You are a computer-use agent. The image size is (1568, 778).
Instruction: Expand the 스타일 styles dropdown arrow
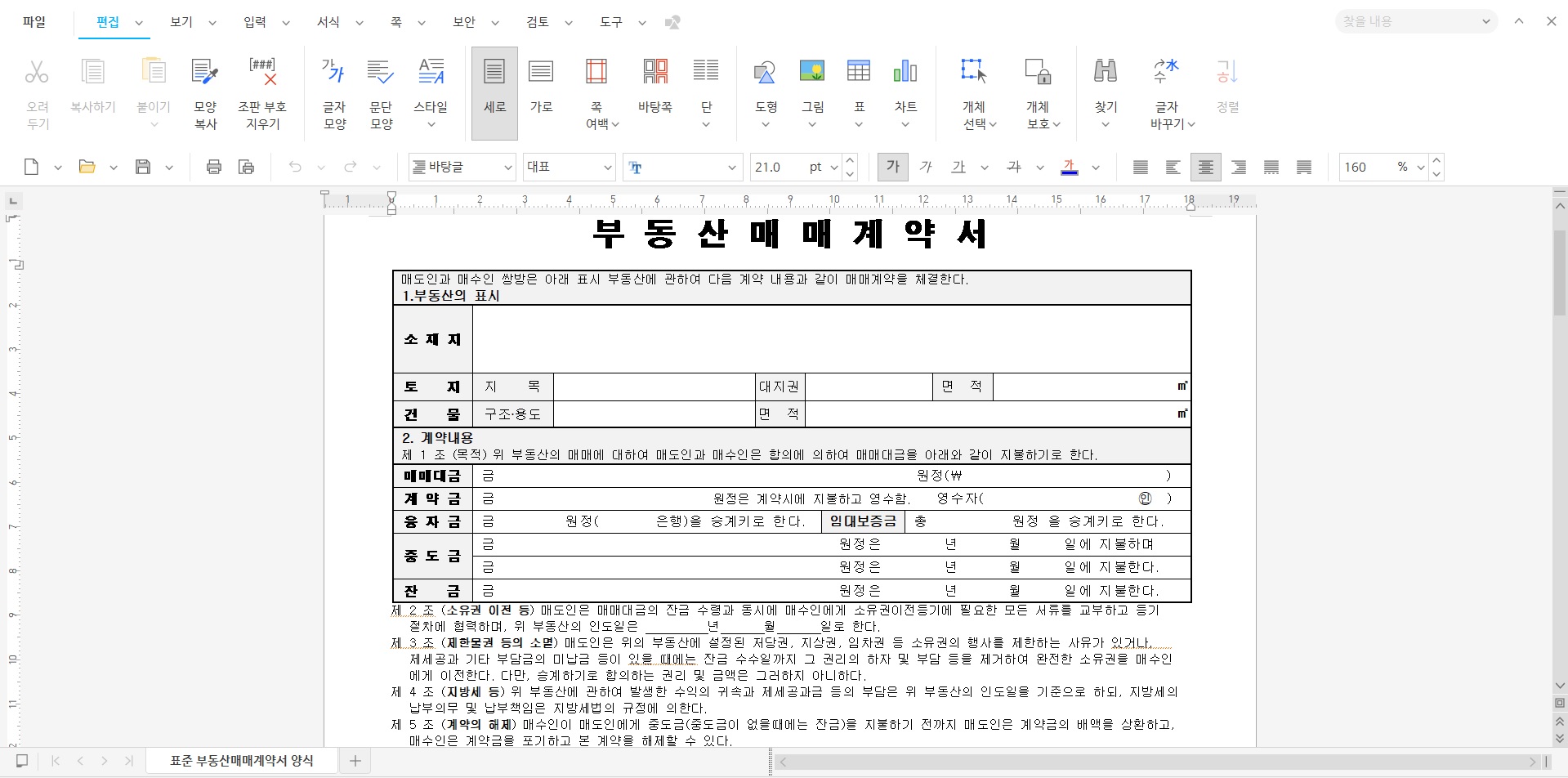point(431,125)
